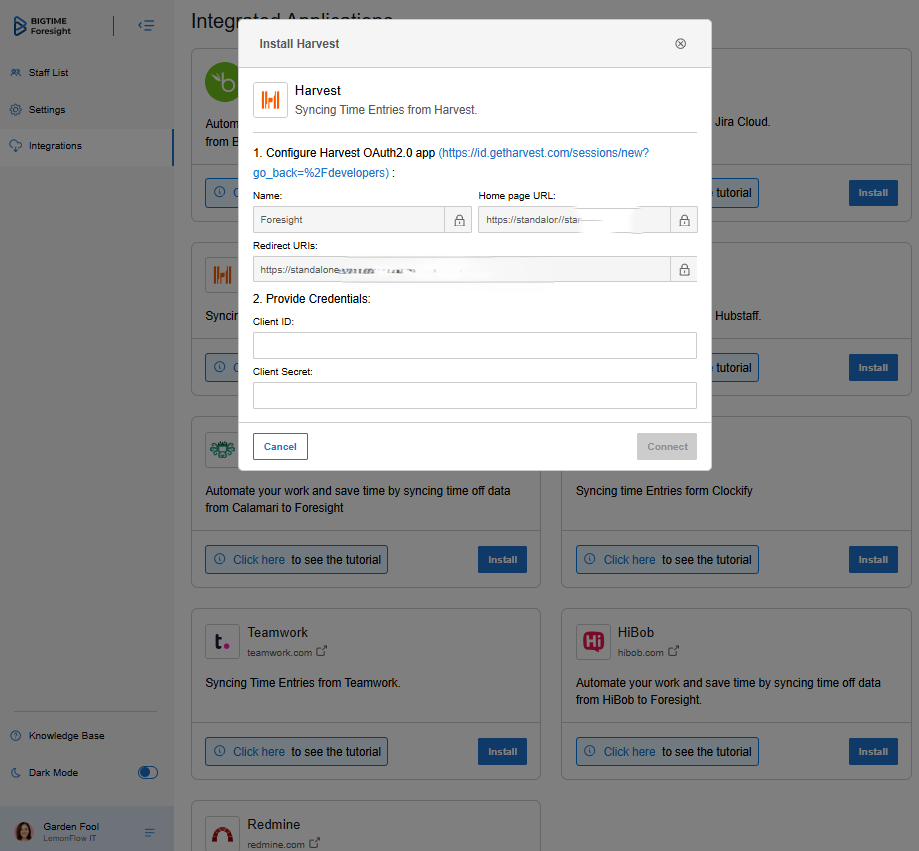Click the Redmine card title
This screenshot has height=851, width=919.
[274, 824]
